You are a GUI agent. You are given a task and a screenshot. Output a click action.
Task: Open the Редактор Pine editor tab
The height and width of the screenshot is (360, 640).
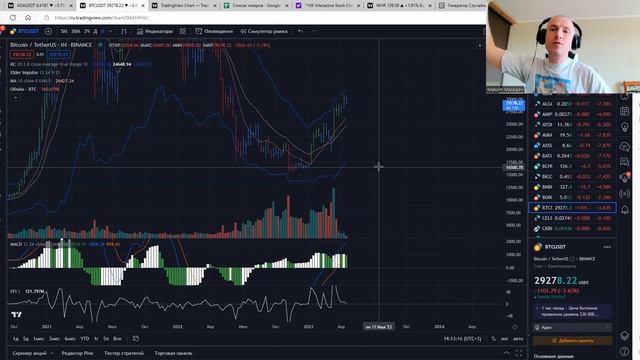(x=77, y=353)
